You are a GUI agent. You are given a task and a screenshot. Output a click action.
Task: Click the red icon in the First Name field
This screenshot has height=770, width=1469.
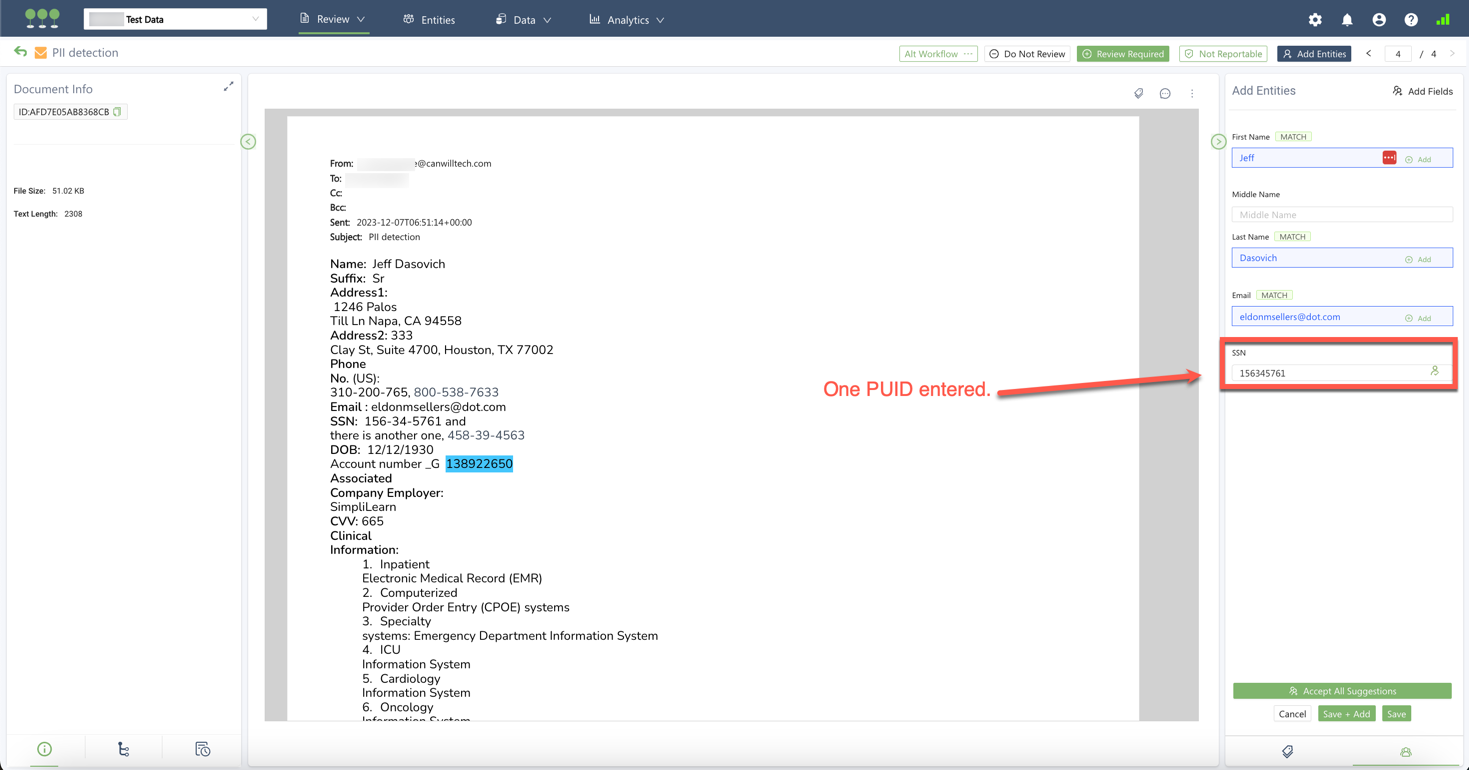[x=1389, y=158]
